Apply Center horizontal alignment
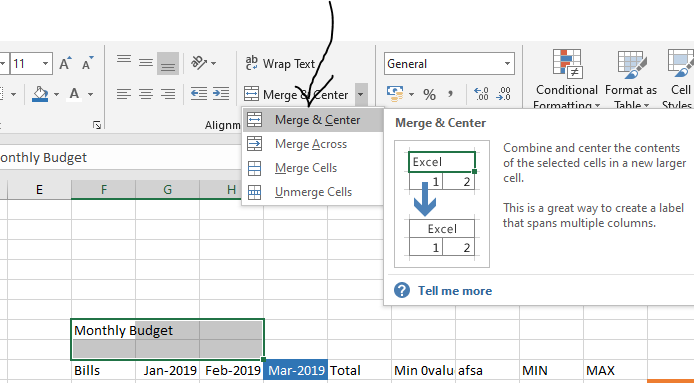The height and width of the screenshot is (383, 694). click(146, 94)
